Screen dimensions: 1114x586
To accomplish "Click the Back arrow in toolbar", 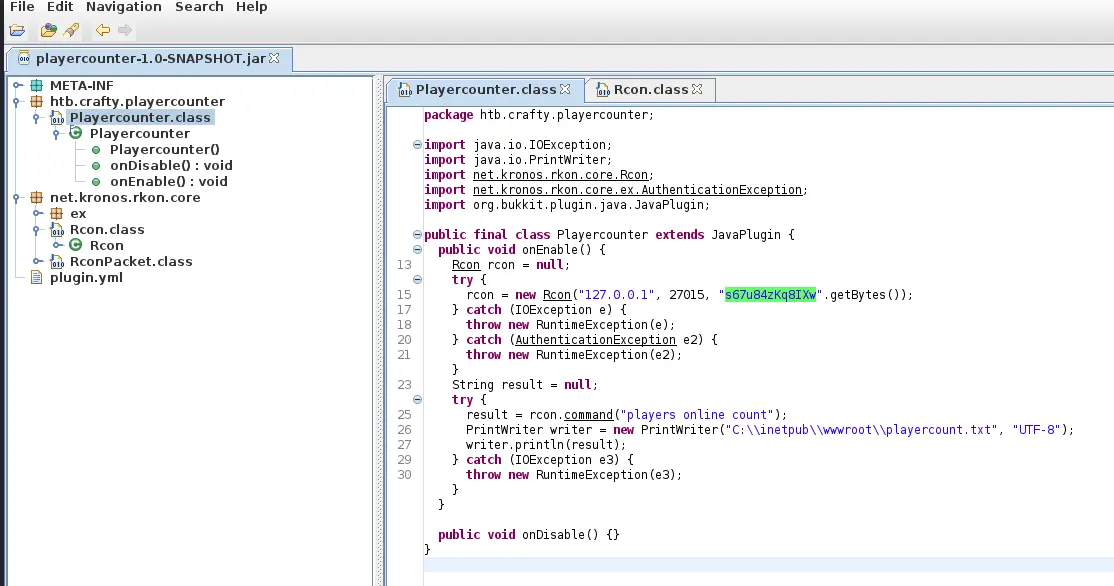I will click(x=102, y=30).
